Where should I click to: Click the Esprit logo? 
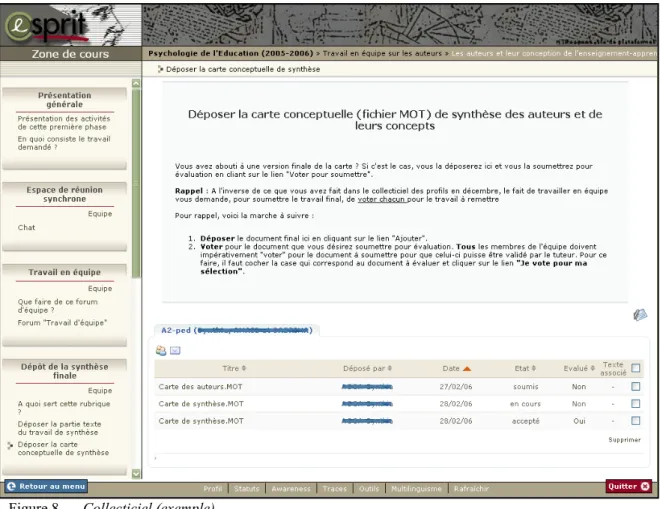point(45,25)
